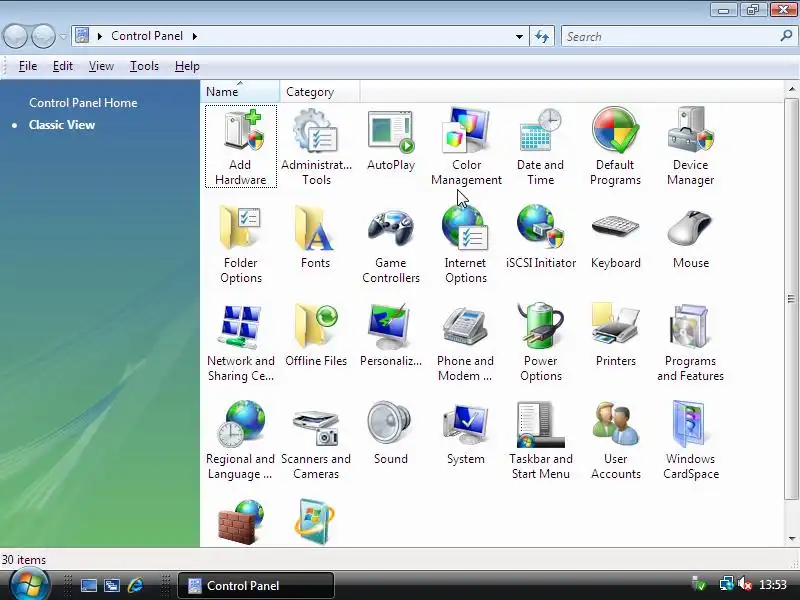Viewport: 800px width, 600px height.
Task: Open the AutoPlay settings icon
Action: (x=391, y=139)
